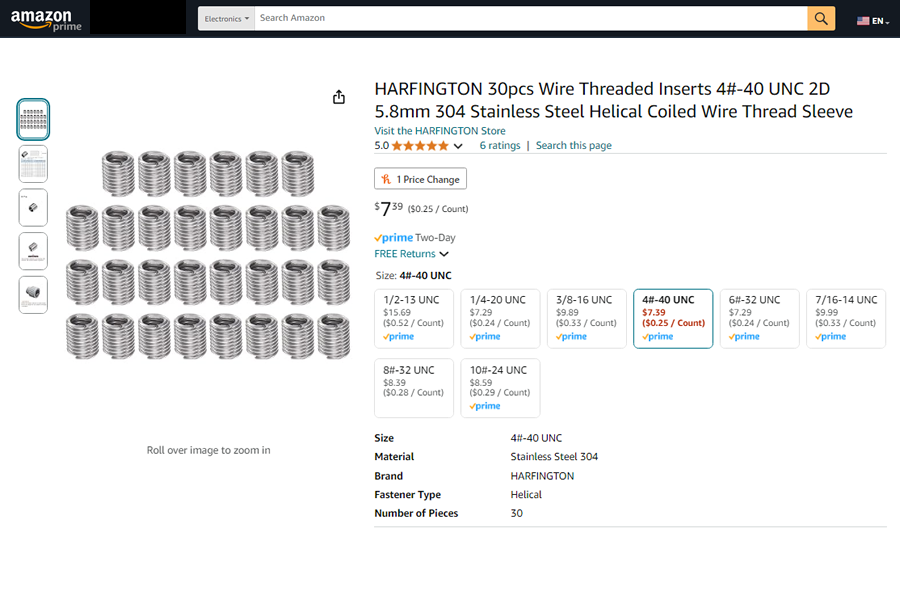900x600 pixels.
Task: Select the fifth product thumbnail
Action: [x=33, y=295]
